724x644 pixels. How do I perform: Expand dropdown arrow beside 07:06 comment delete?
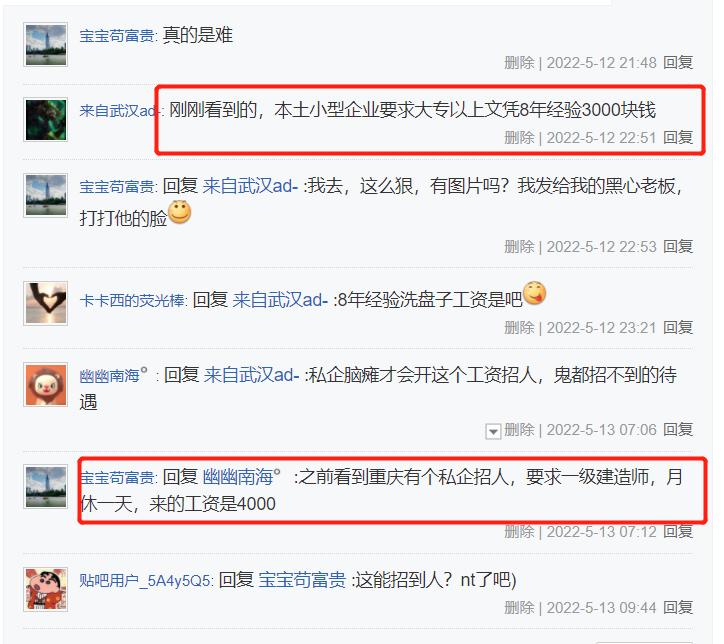pyautogui.click(x=493, y=432)
